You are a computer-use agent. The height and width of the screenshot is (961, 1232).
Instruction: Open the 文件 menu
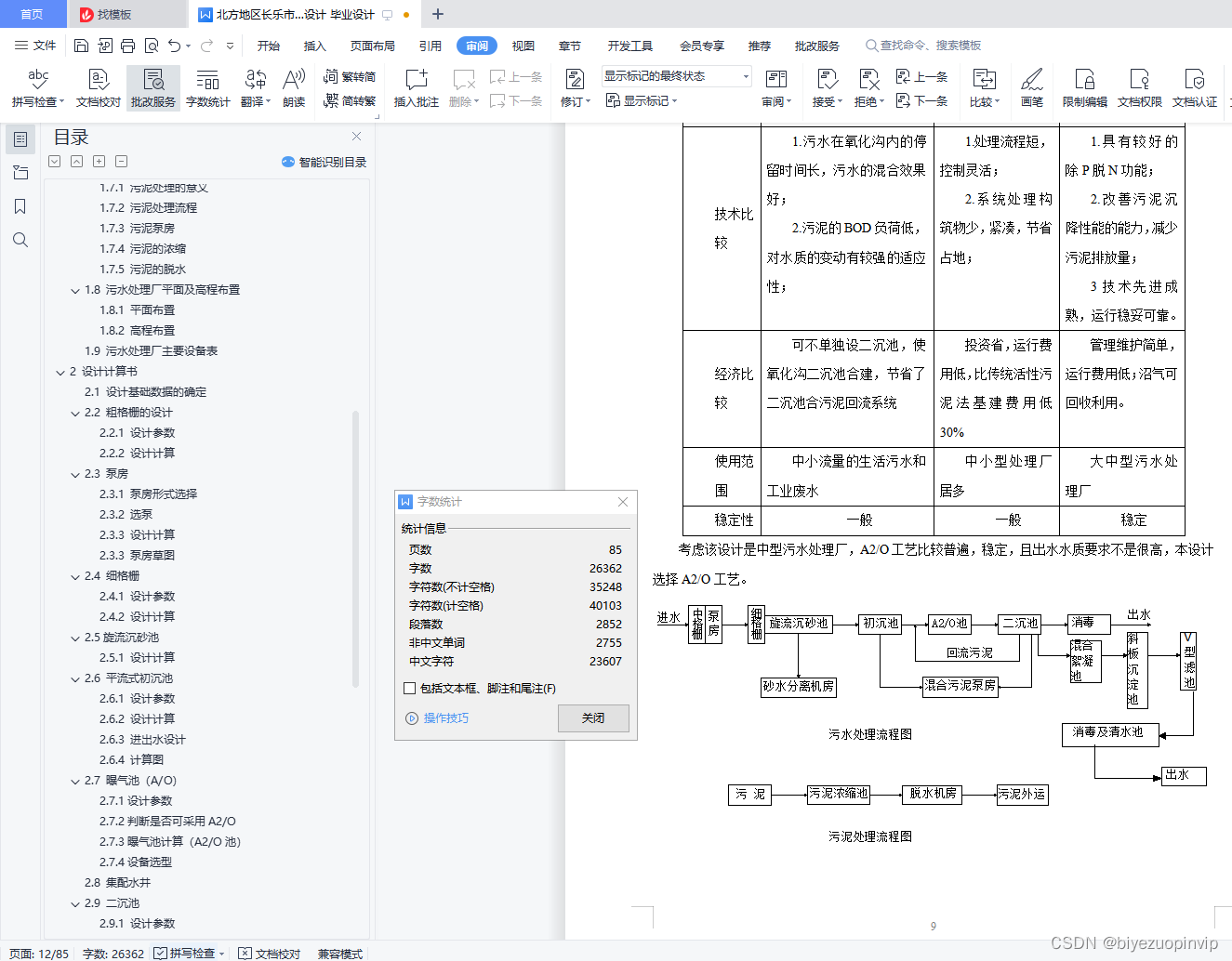pyautogui.click(x=35, y=46)
